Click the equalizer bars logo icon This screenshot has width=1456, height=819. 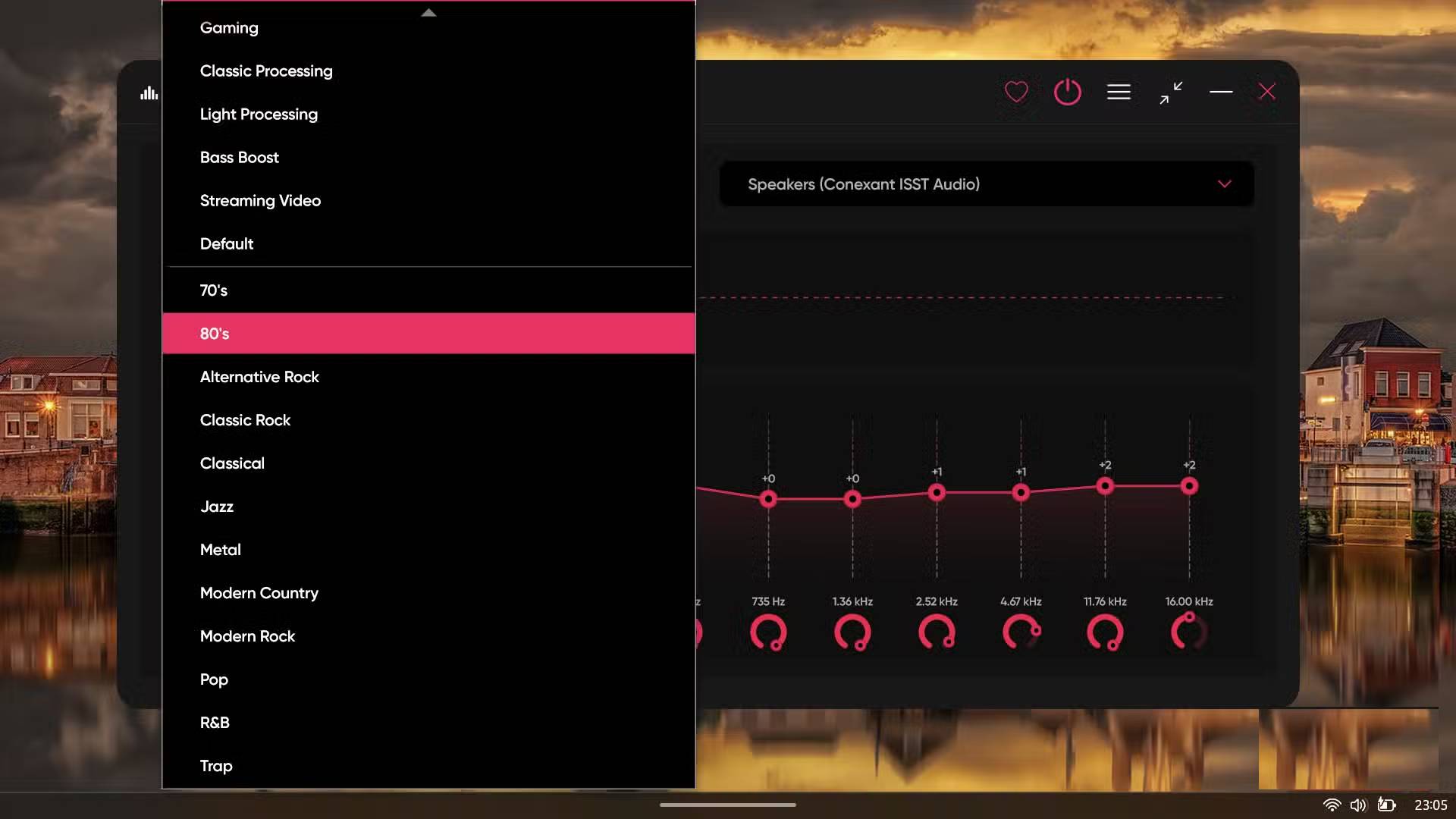coord(149,93)
